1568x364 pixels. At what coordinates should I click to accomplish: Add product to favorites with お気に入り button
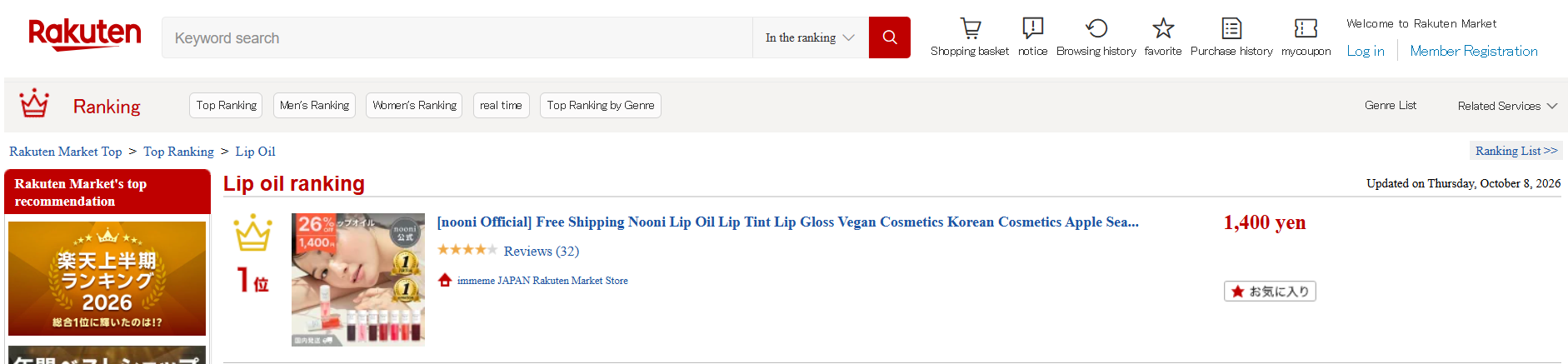(1270, 292)
